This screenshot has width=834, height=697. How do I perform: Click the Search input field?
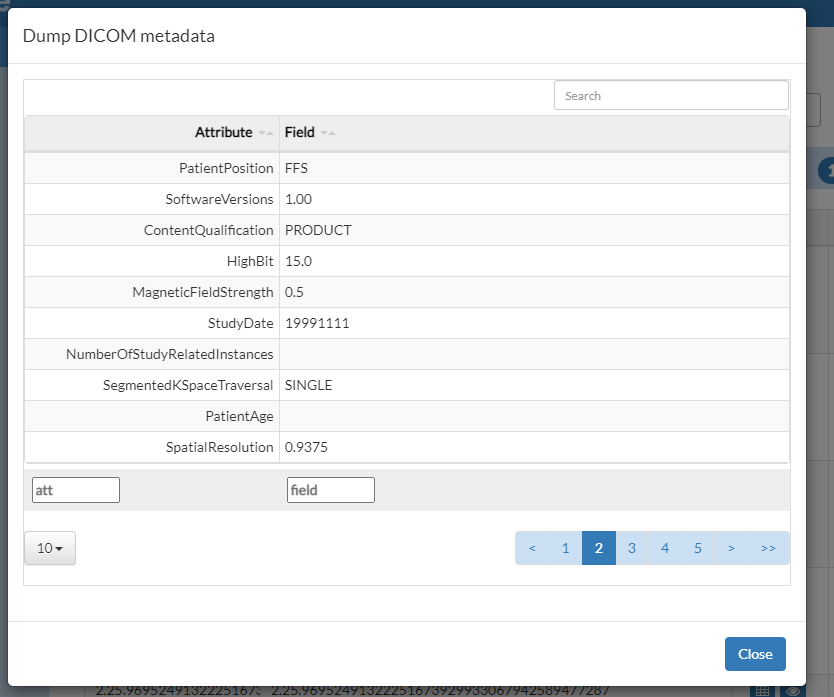point(671,95)
